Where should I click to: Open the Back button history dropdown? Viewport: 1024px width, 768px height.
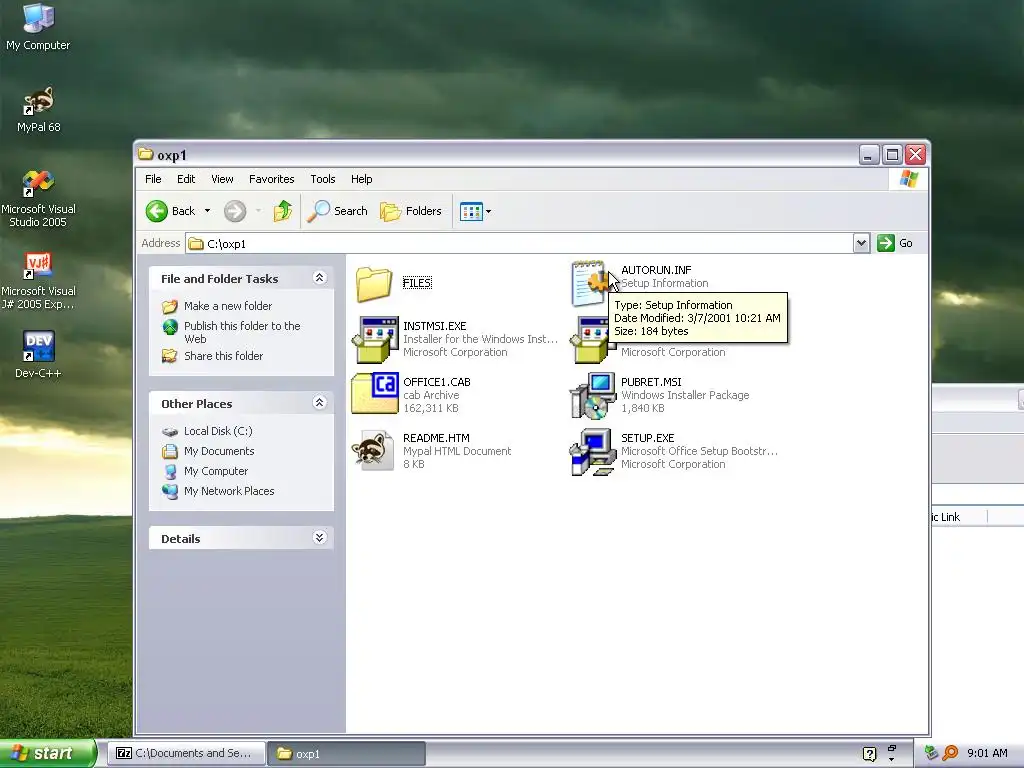(207, 211)
